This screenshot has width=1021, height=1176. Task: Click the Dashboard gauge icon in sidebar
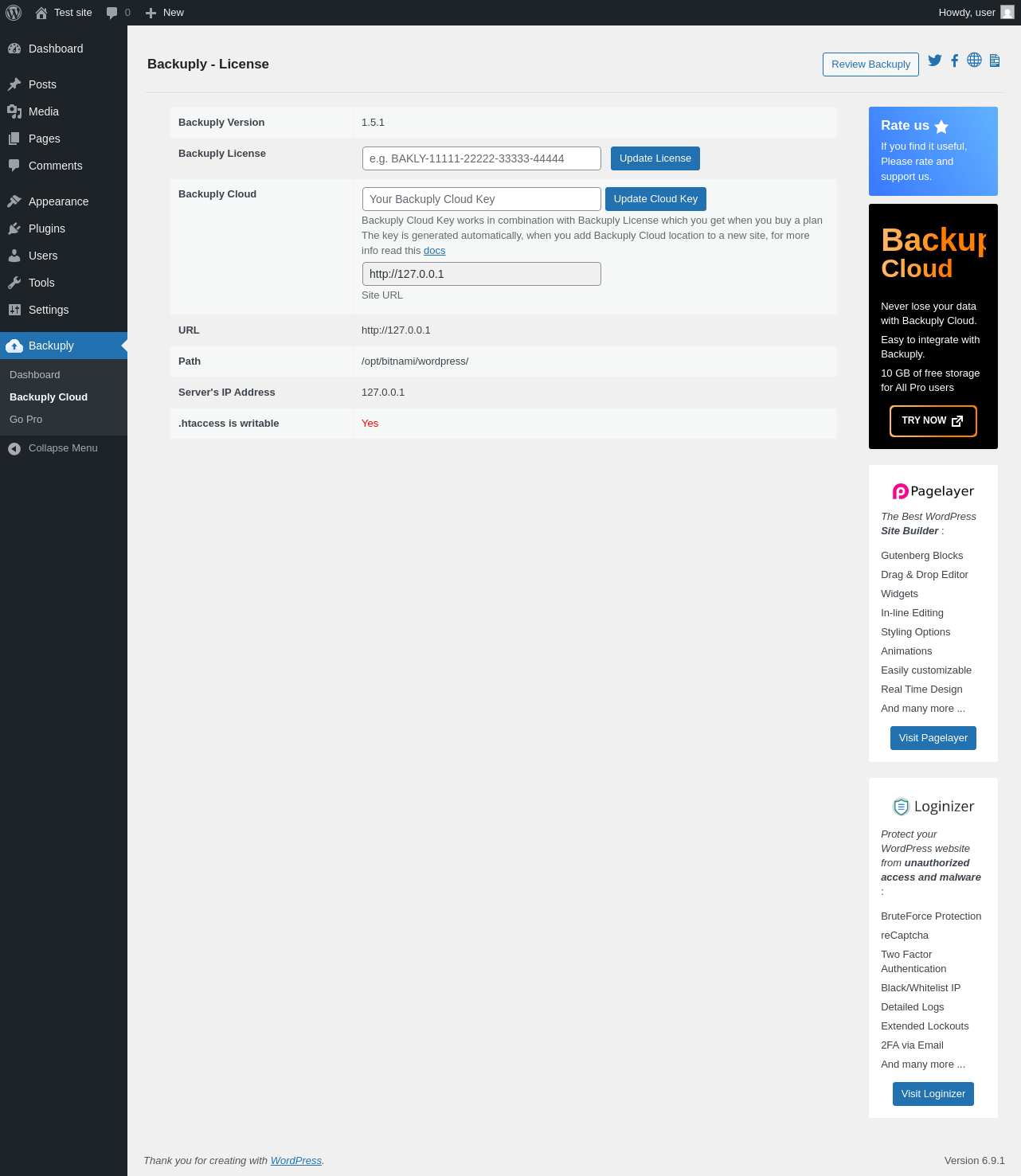tap(14, 49)
